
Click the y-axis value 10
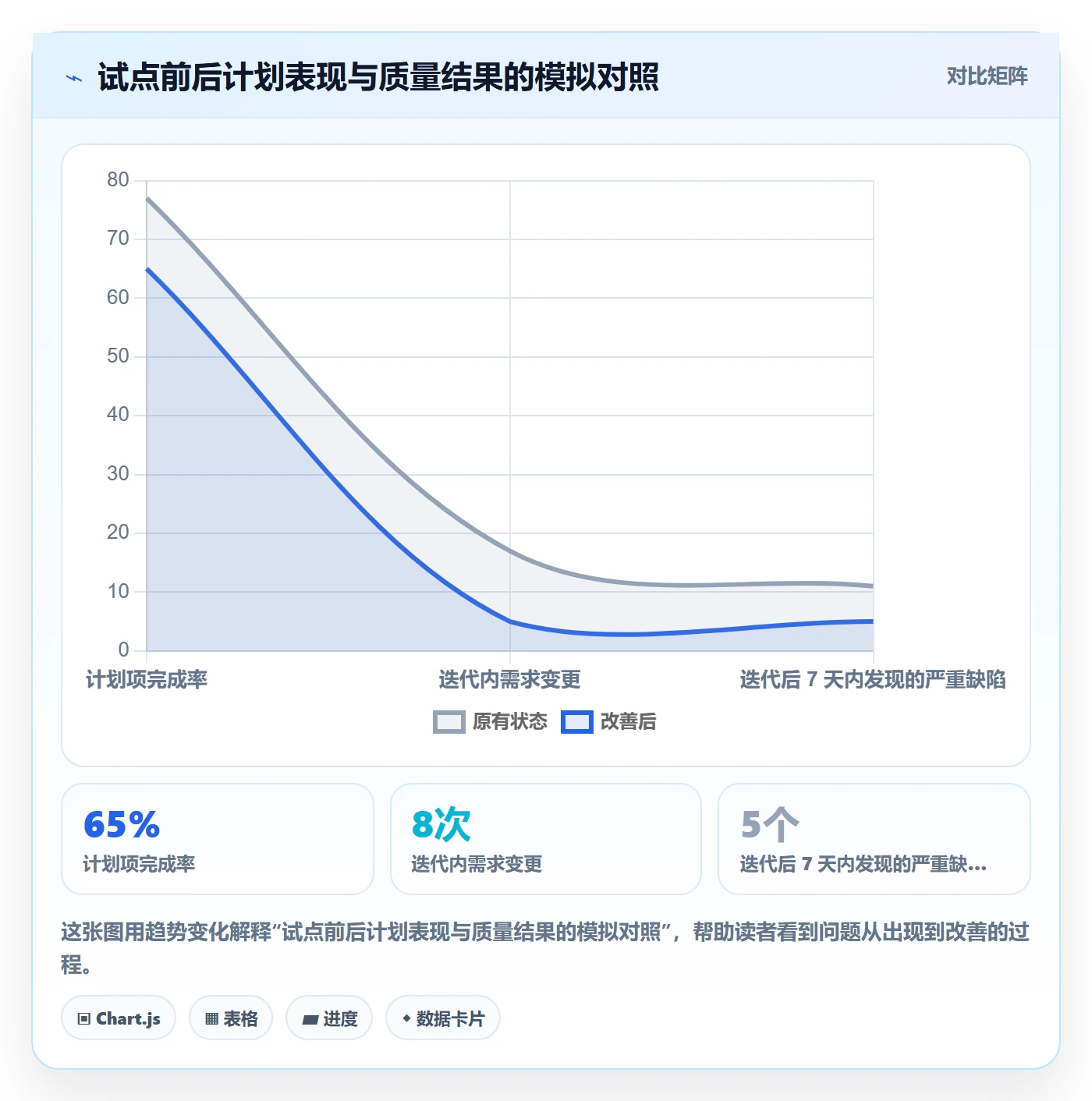(x=118, y=592)
